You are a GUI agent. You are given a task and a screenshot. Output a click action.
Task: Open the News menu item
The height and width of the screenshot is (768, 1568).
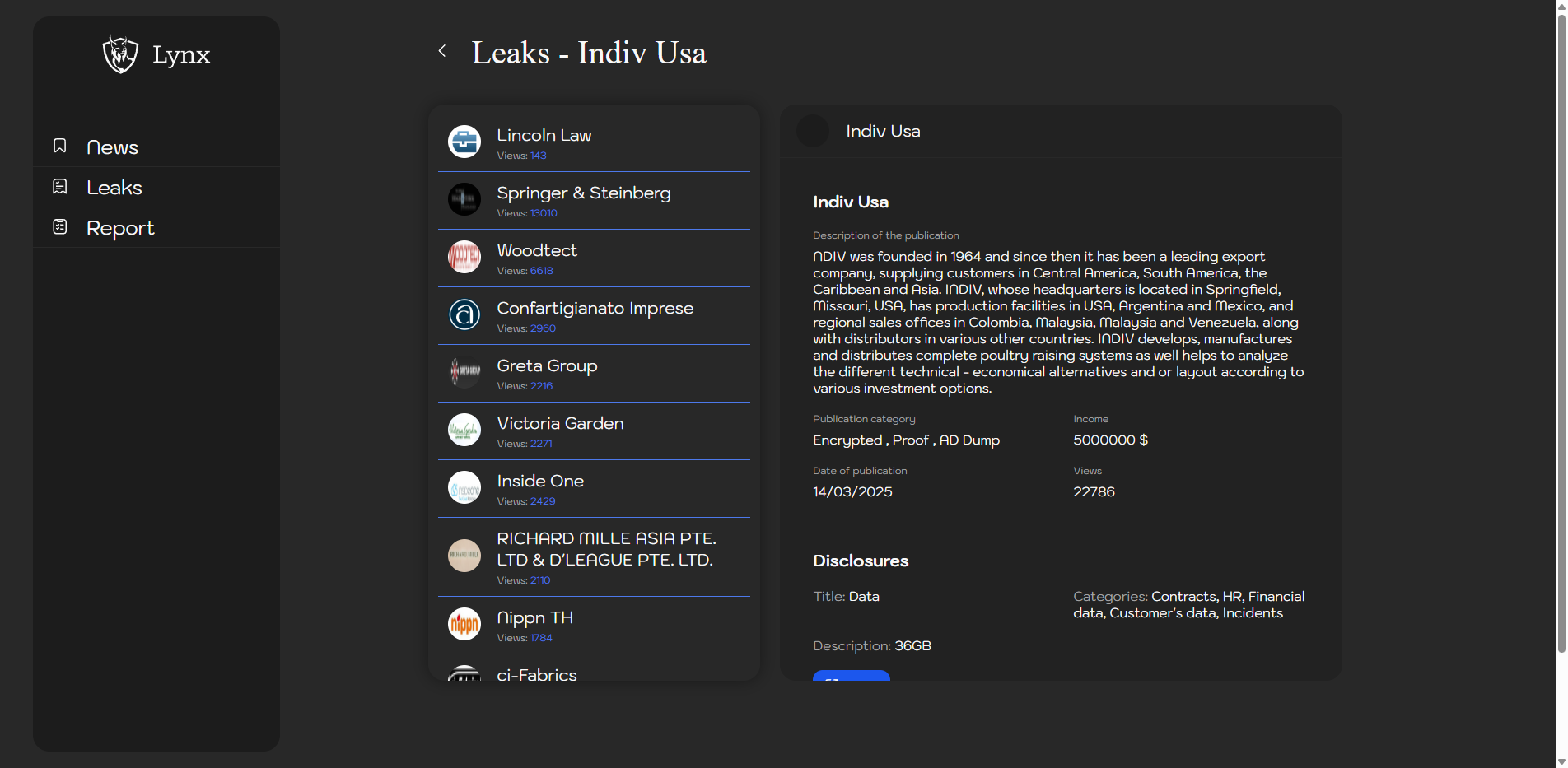(113, 147)
